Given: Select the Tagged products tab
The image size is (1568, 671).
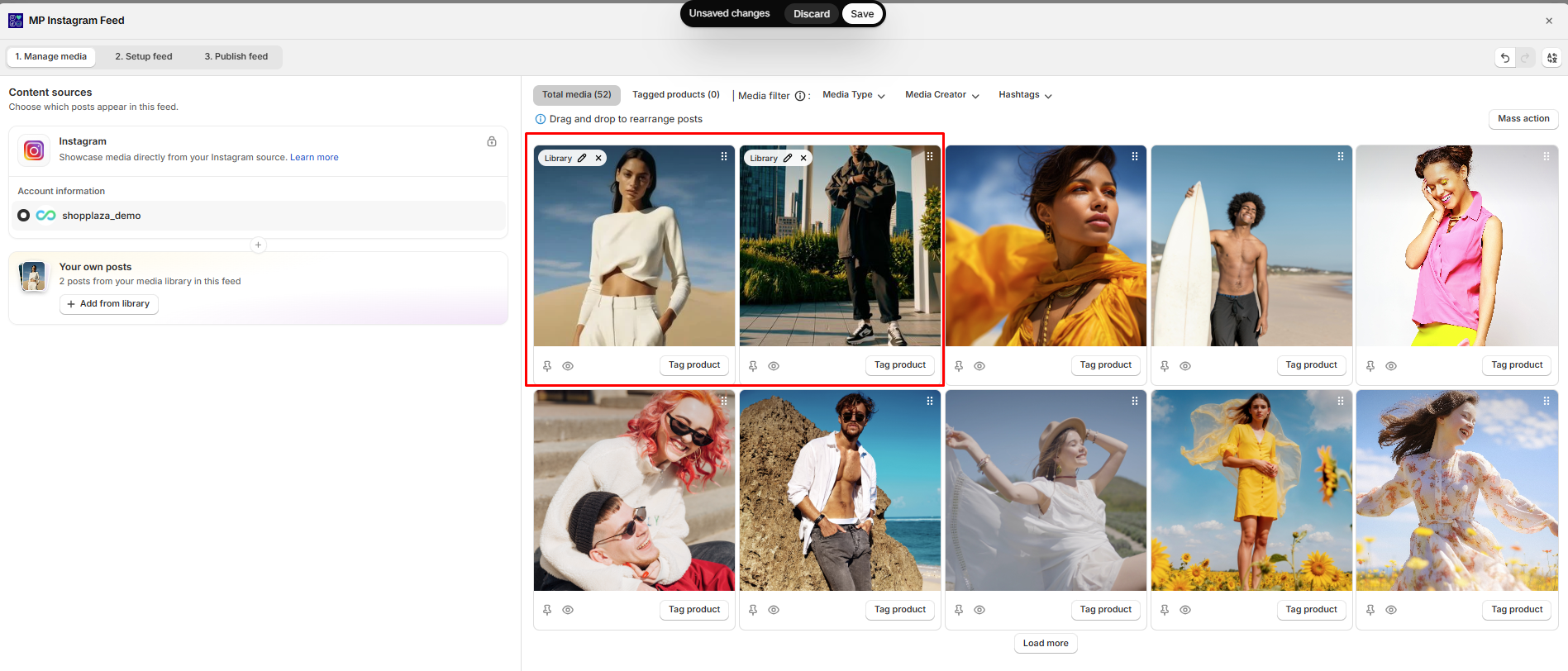Looking at the screenshot, I should pyautogui.click(x=676, y=95).
